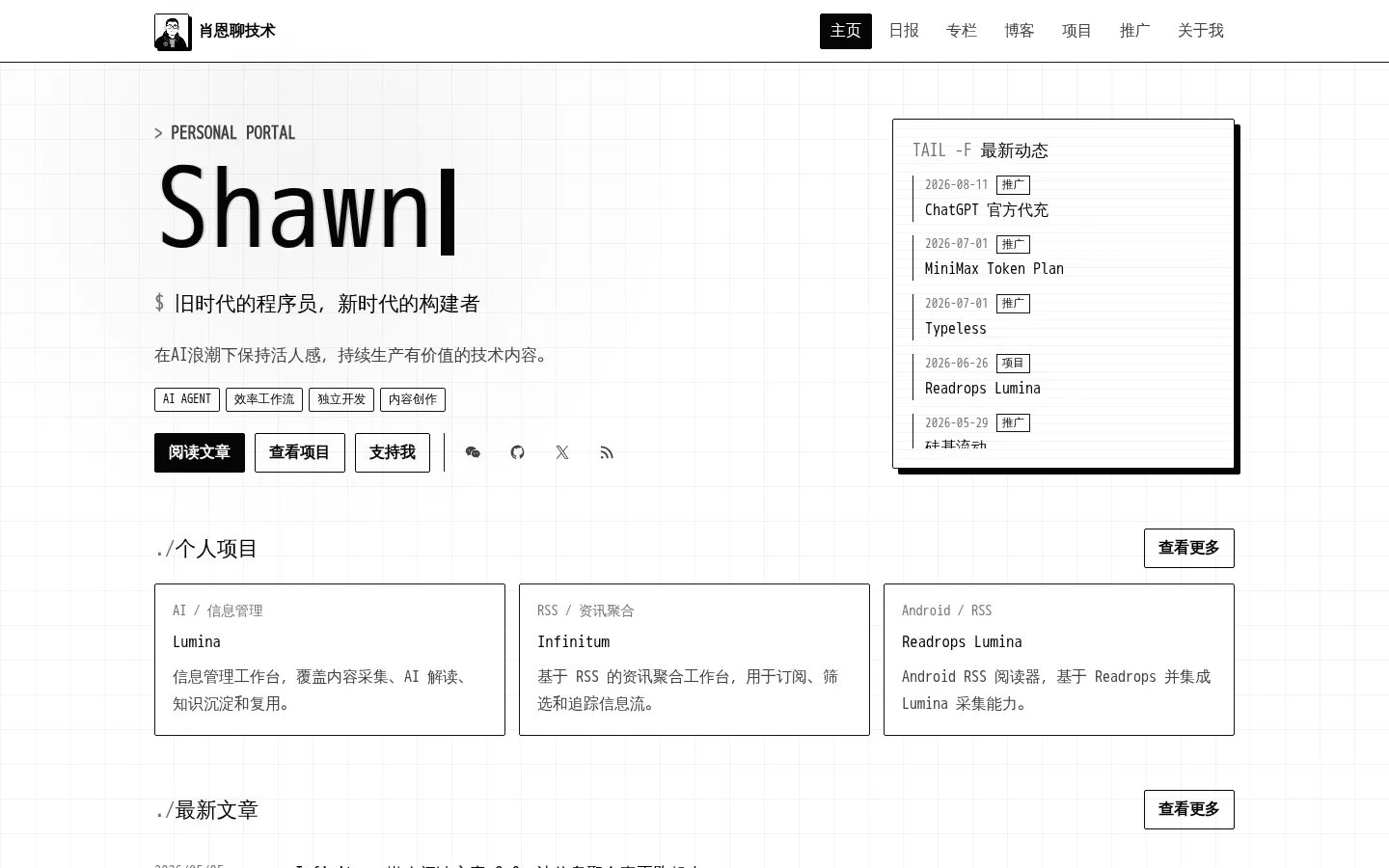
Task: Open the Typeless feed entry
Action: (x=956, y=329)
